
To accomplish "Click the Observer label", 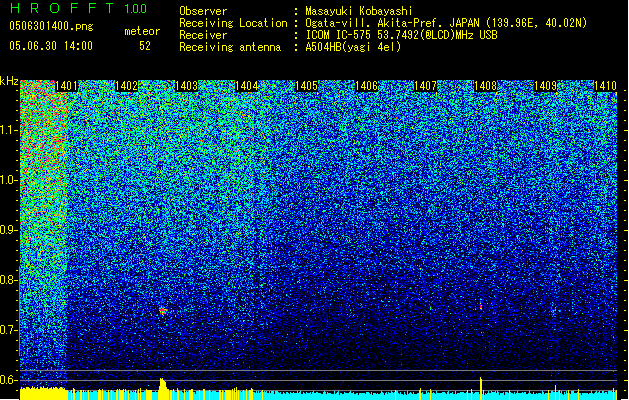I will (x=203, y=11).
